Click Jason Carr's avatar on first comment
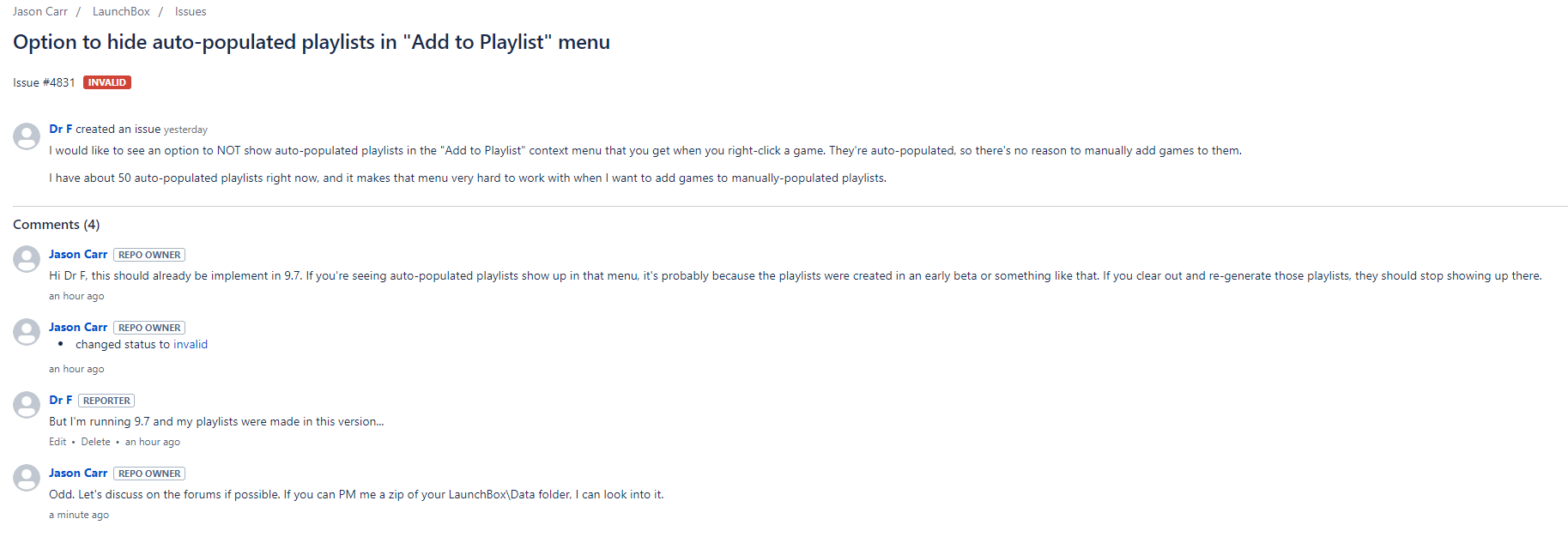This screenshot has width=1568, height=543. click(27, 260)
